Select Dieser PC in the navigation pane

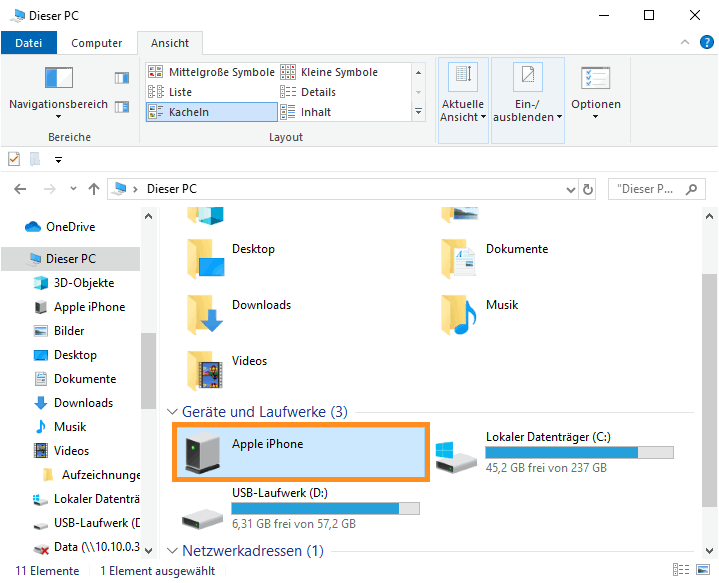point(71,259)
